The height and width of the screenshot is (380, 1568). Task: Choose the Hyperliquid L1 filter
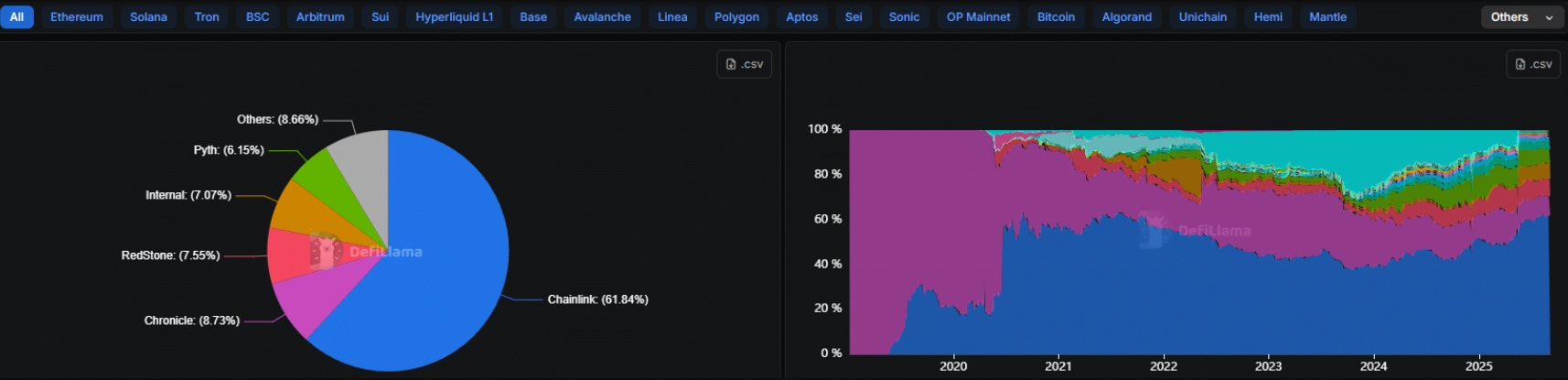454,16
